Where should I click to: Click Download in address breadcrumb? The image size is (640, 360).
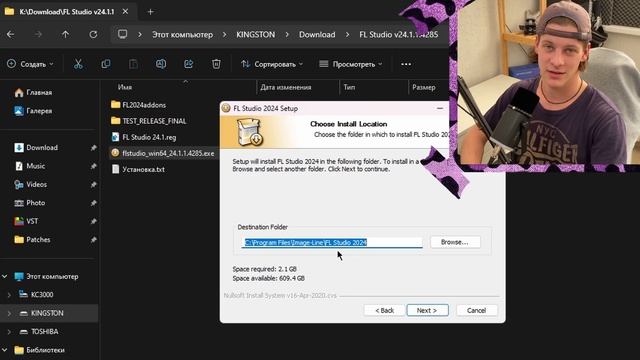tap(317, 35)
